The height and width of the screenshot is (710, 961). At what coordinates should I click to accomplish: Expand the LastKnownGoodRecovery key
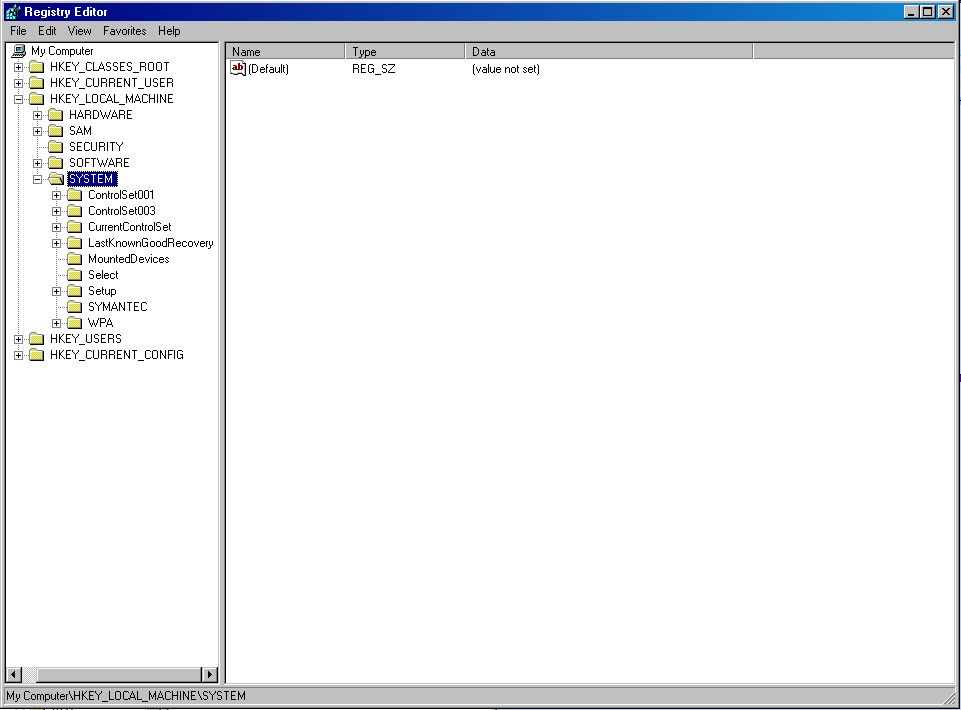pos(56,243)
